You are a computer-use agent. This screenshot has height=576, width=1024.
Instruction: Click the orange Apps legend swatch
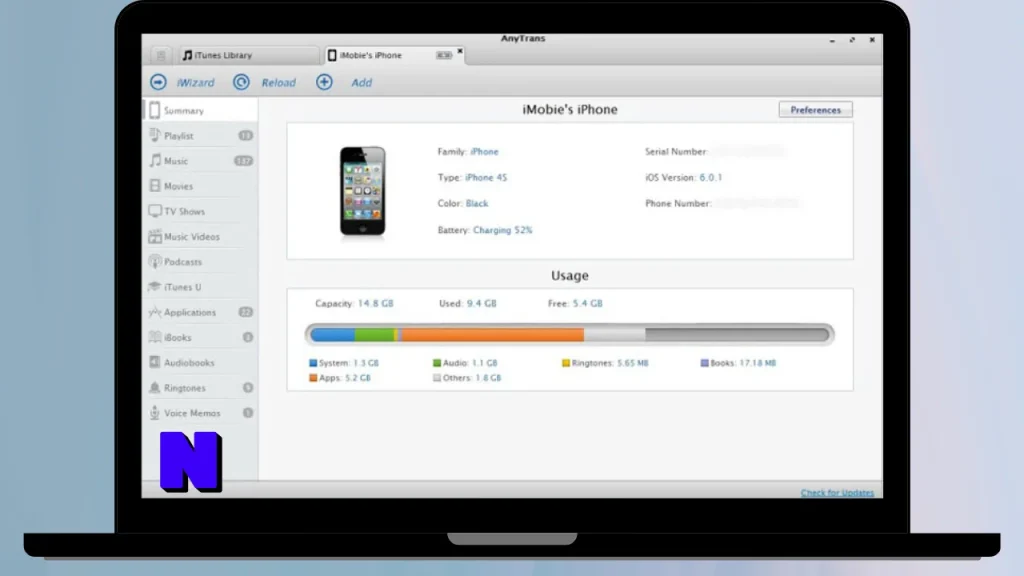tap(313, 378)
